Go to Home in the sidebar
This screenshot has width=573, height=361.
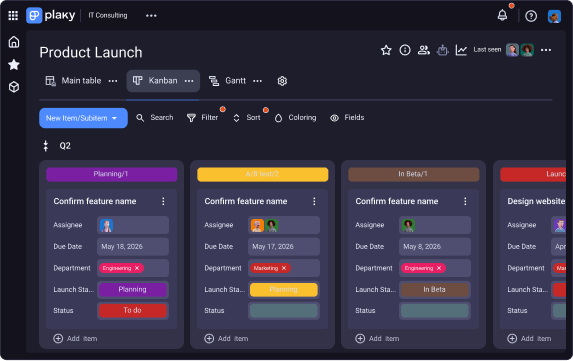14,42
